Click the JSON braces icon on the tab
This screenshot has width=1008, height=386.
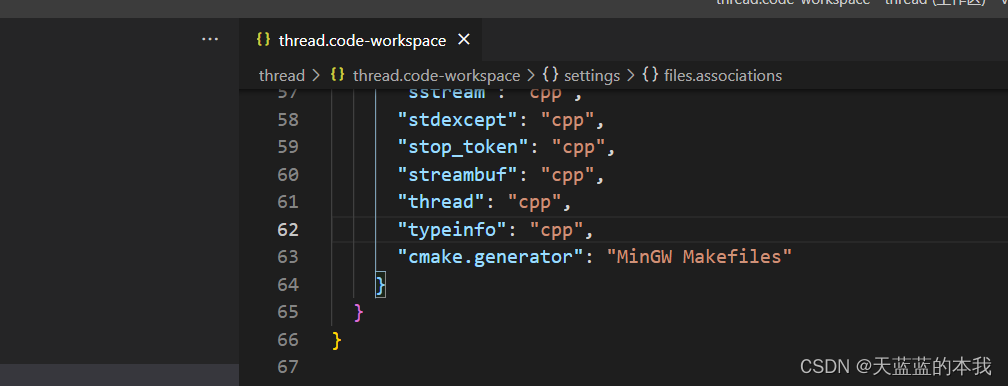coord(263,40)
